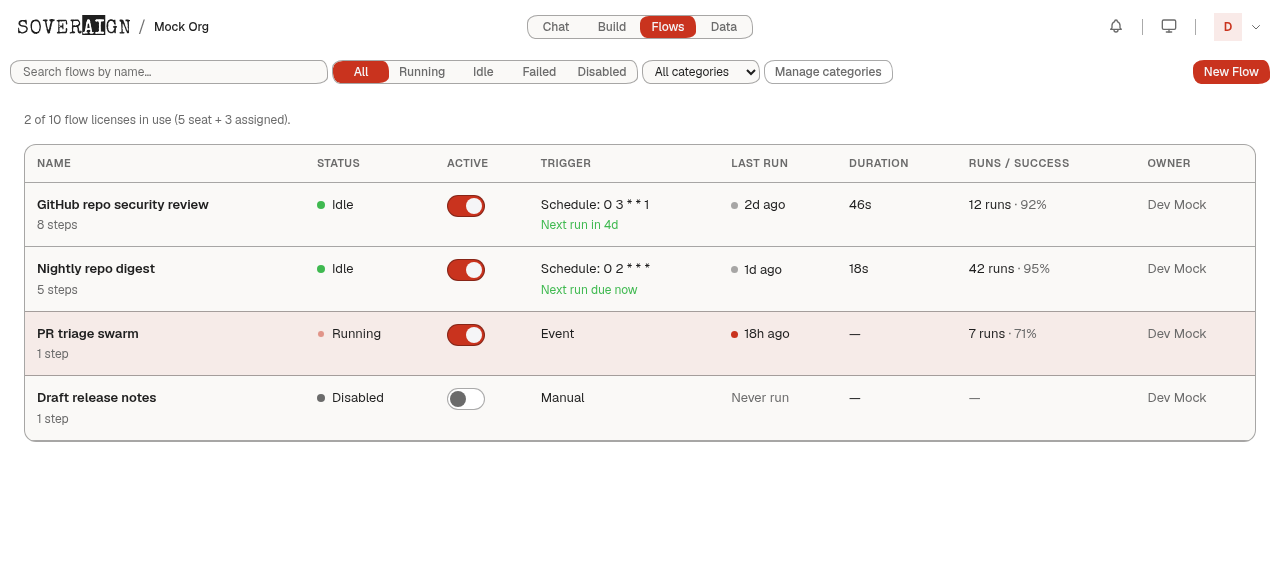This screenshot has width=1280, height=577.
Task: Enable the Draft release notes flow
Action: [x=466, y=399]
